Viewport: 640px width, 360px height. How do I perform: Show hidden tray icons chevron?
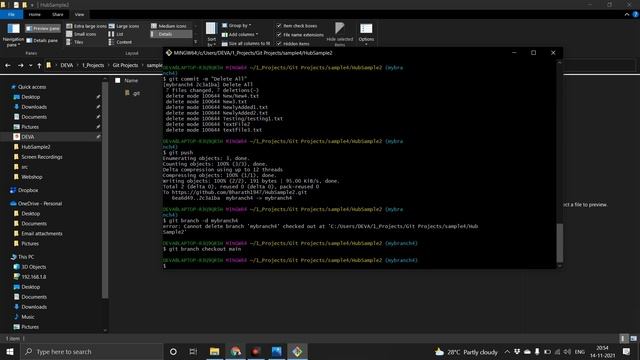click(x=507, y=351)
